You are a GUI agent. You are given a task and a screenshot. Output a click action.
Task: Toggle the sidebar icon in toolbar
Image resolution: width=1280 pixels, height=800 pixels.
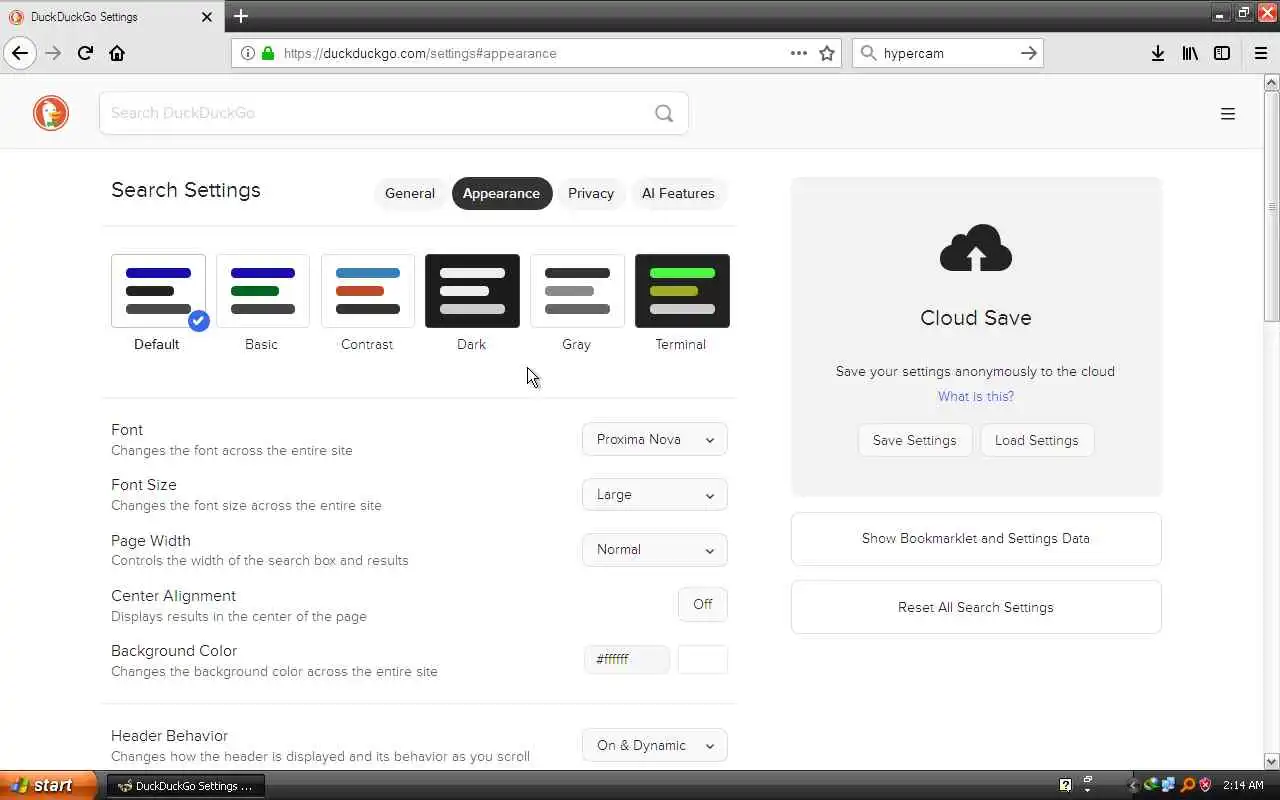pos(1222,53)
